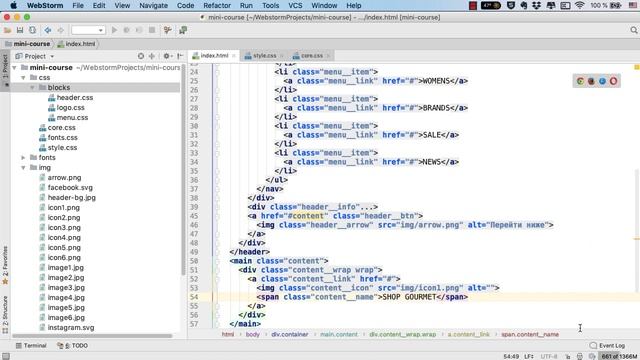This screenshot has height=360, width=640.
Task: Click the hide Project panel icon
Action: (180, 56)
